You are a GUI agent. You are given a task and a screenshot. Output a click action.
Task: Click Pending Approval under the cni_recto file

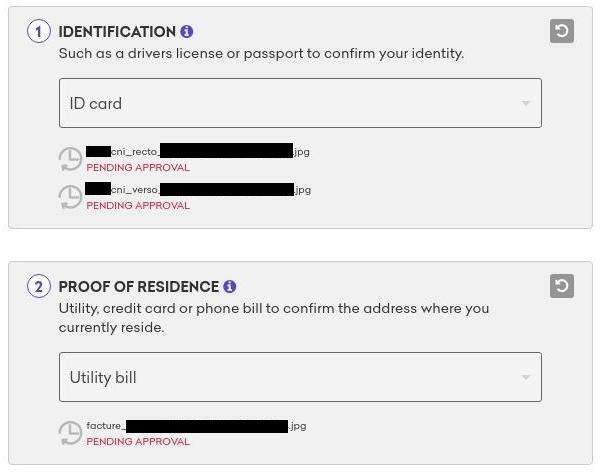pyautogui.click(x=138, y=168)
